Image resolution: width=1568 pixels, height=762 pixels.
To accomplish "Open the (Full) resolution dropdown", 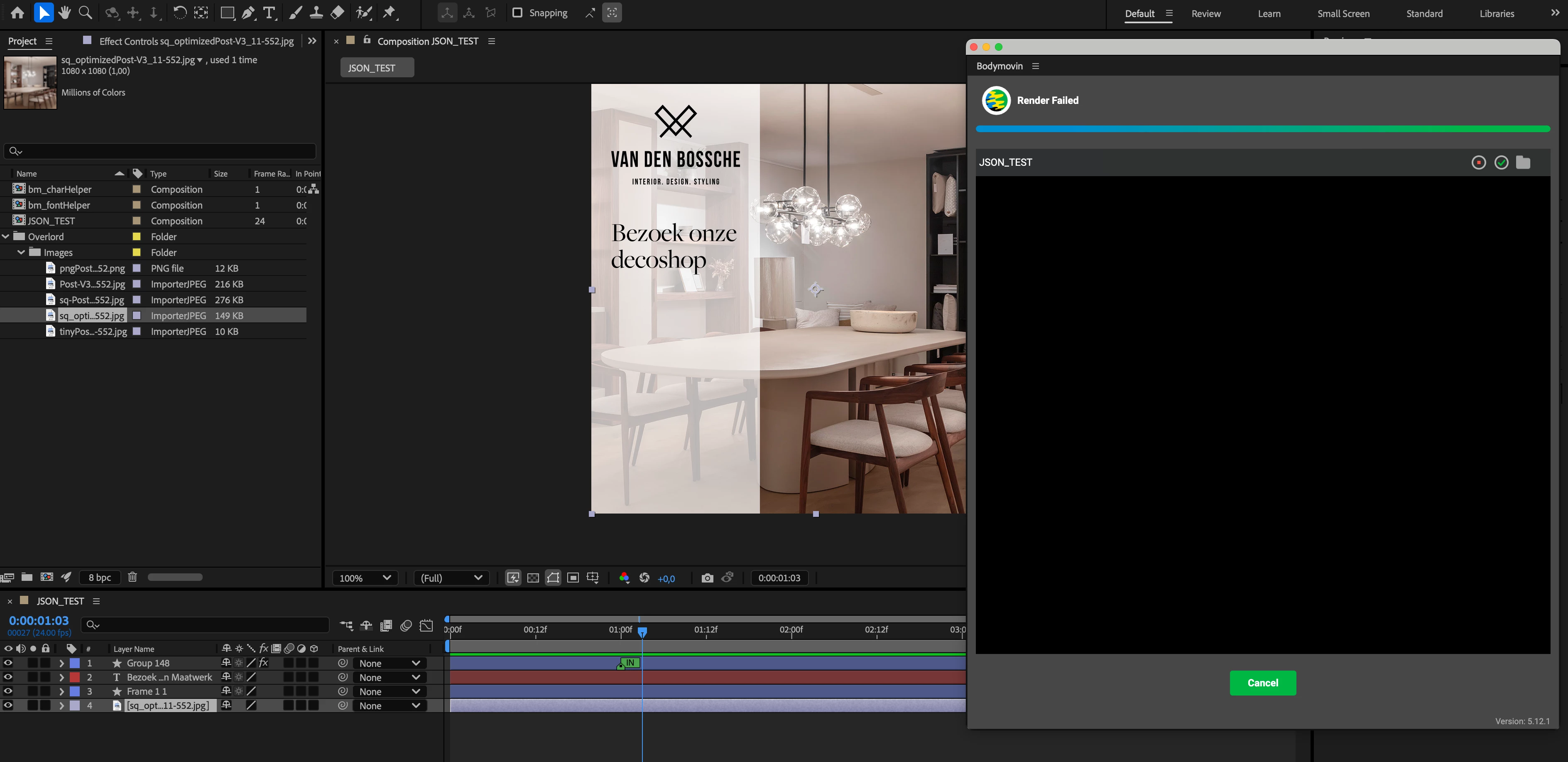I will coord(451,578).
